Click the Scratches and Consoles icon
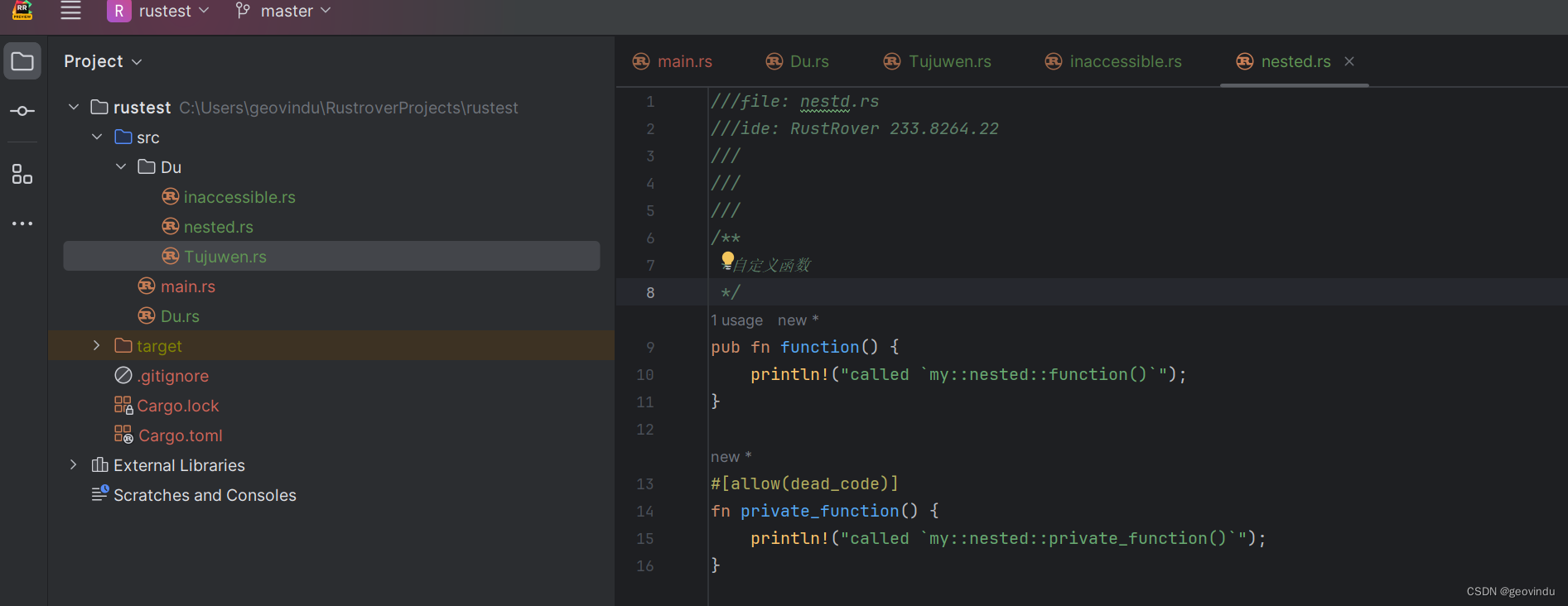This screenshot has width=1568, height=606. point(100,493)
